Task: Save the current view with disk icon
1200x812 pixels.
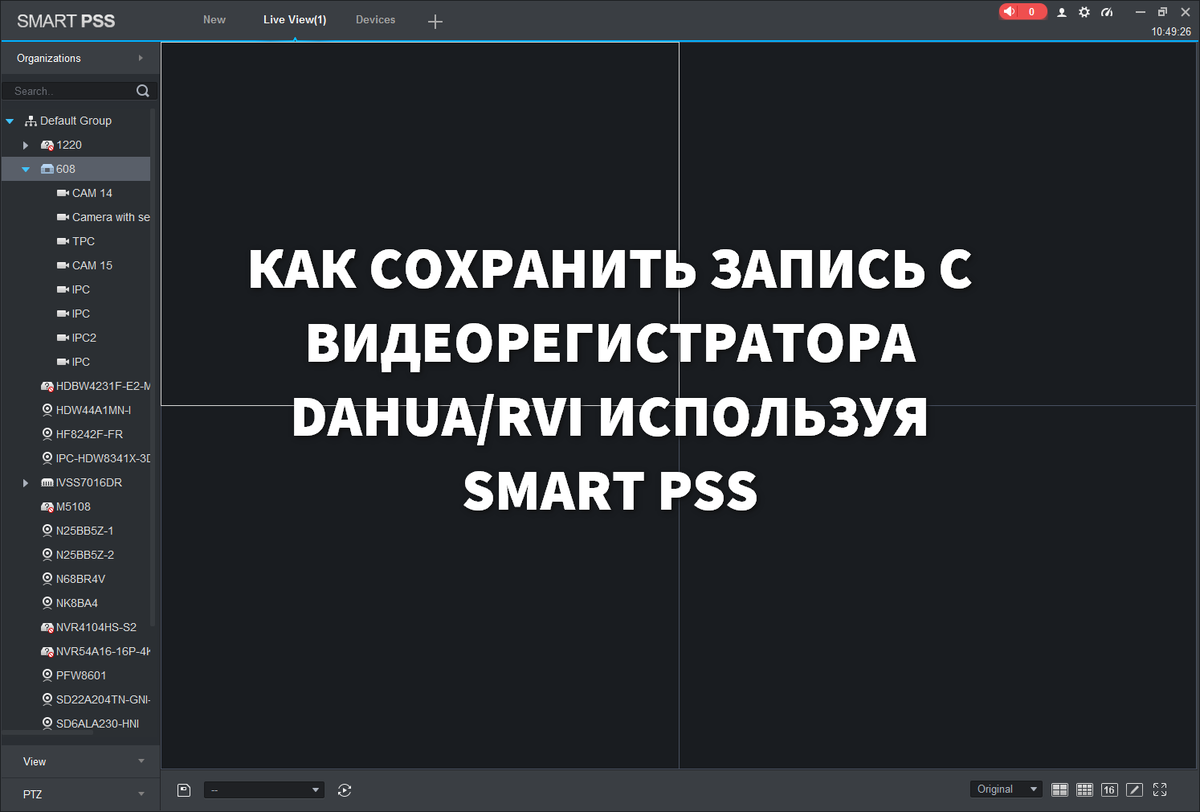Action: tap(183, 790)
